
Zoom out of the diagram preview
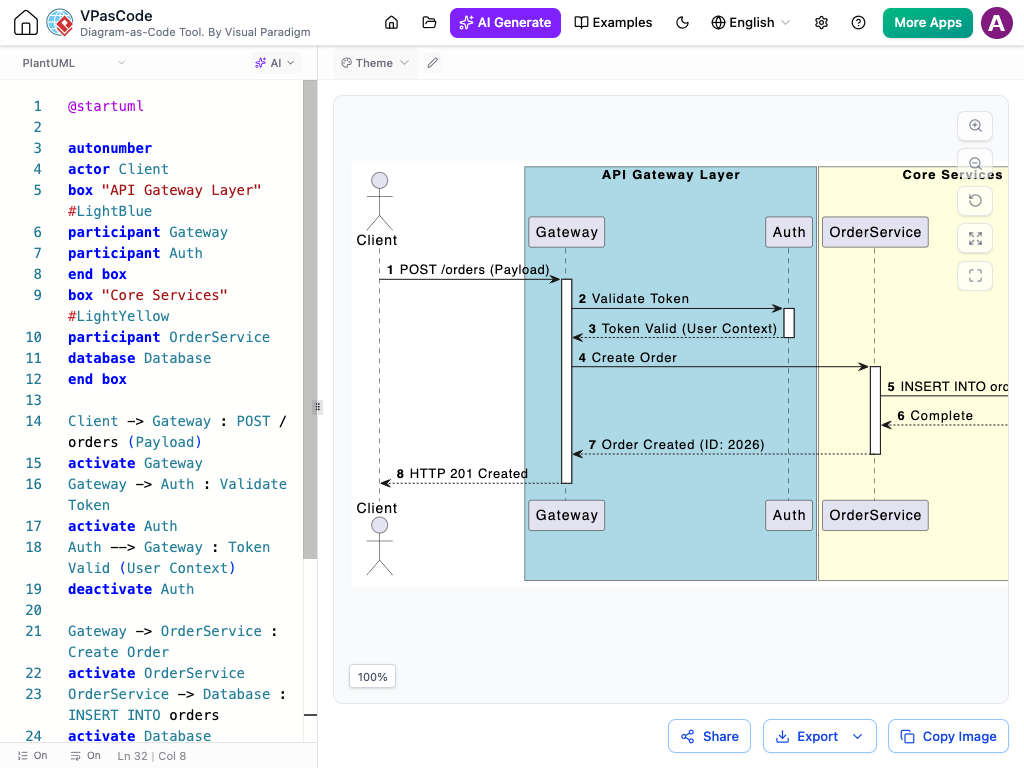point(975,163)
